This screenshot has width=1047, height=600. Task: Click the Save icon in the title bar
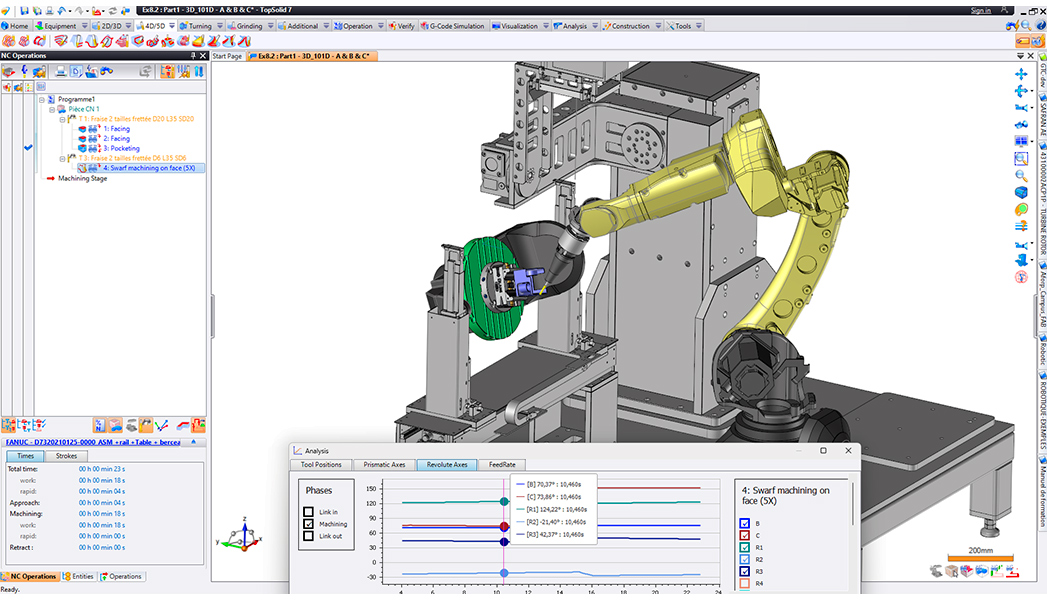click(x=24, y=10)
